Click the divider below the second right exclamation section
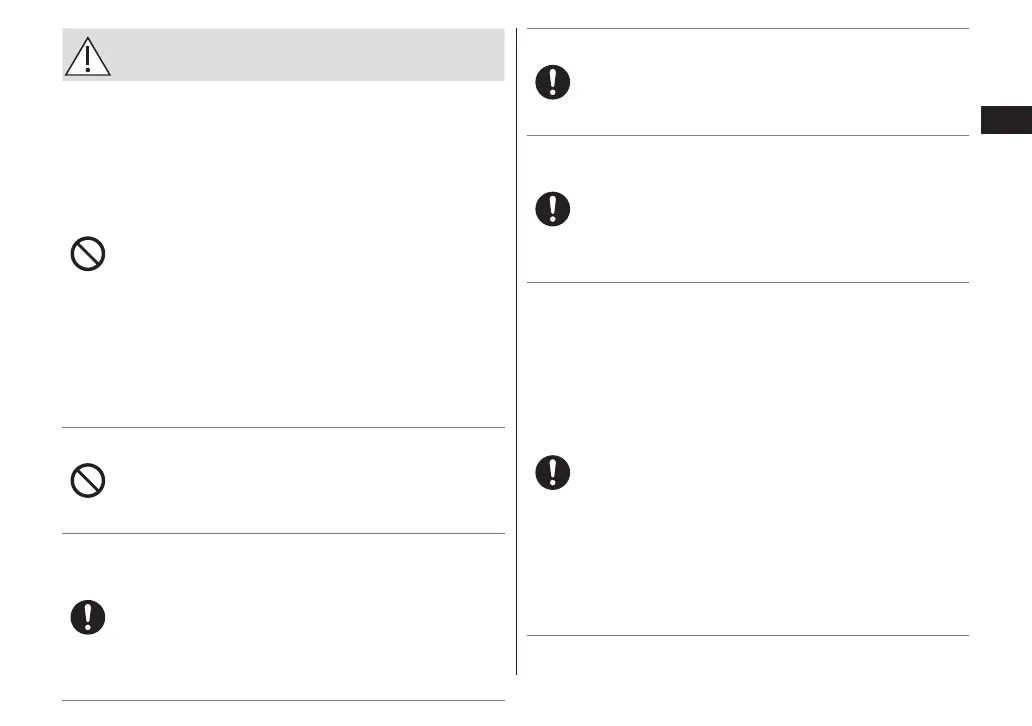The height and width of the screenshot is (726, 1032). tap(747, 282)
